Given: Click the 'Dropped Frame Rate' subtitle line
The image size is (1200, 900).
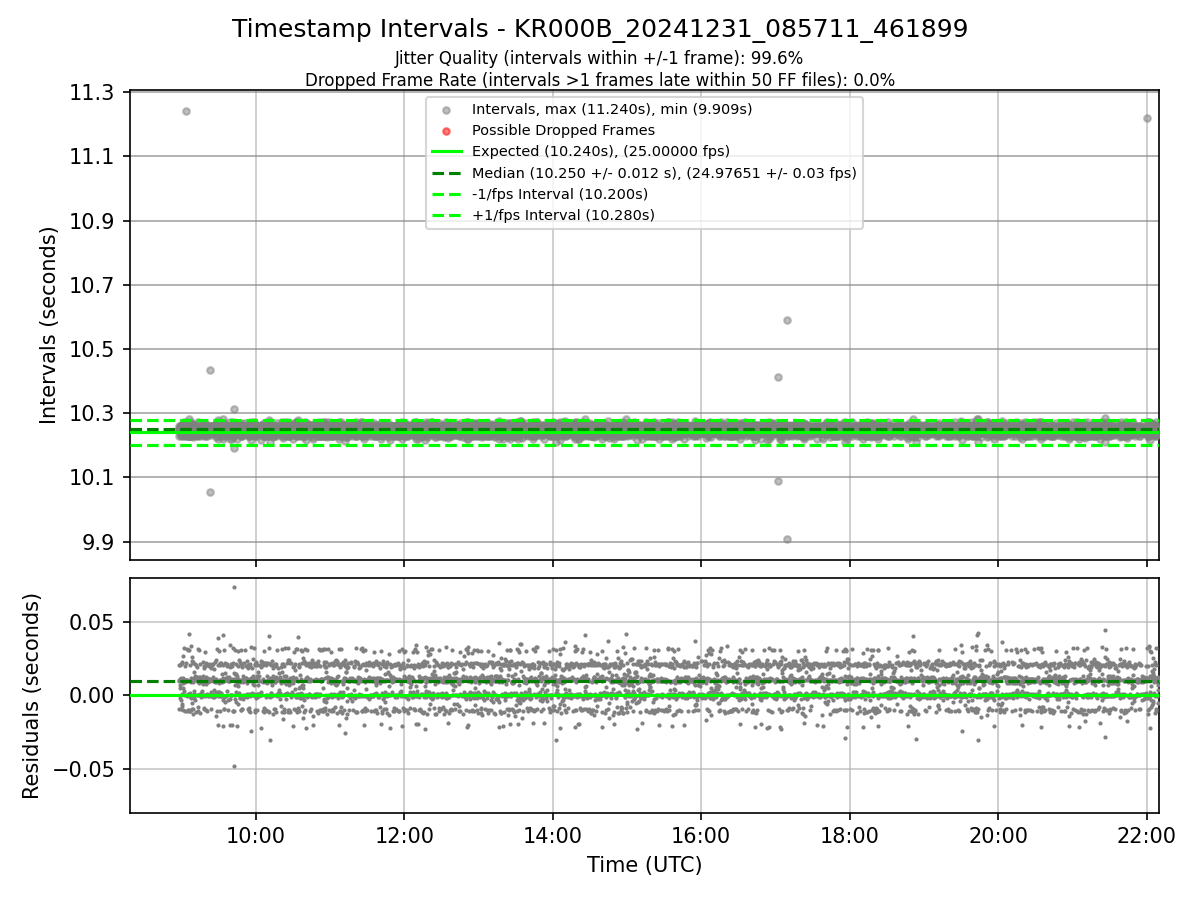Looking at the screenshot, I should pos(600,79).
